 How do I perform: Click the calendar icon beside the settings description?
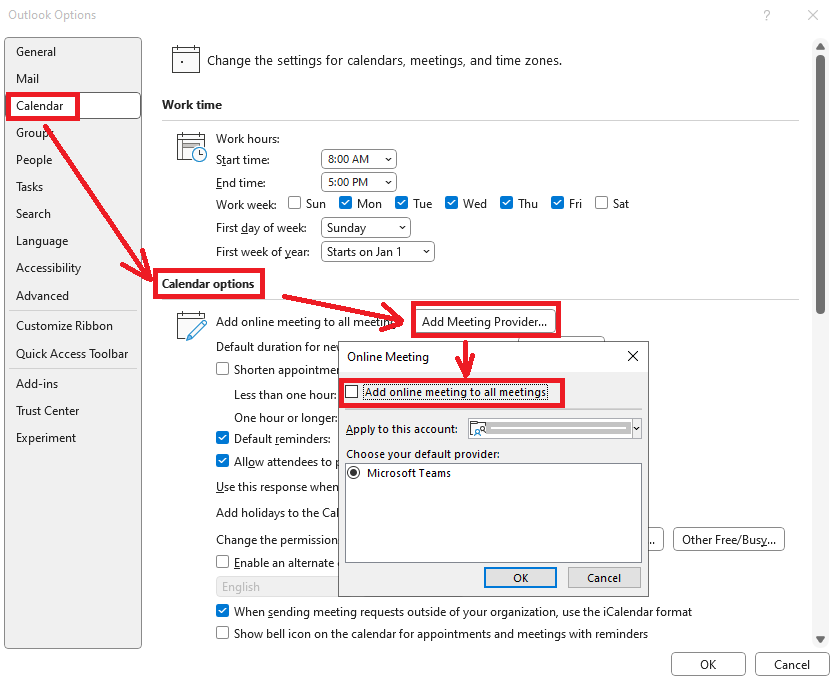coord(186,59)
